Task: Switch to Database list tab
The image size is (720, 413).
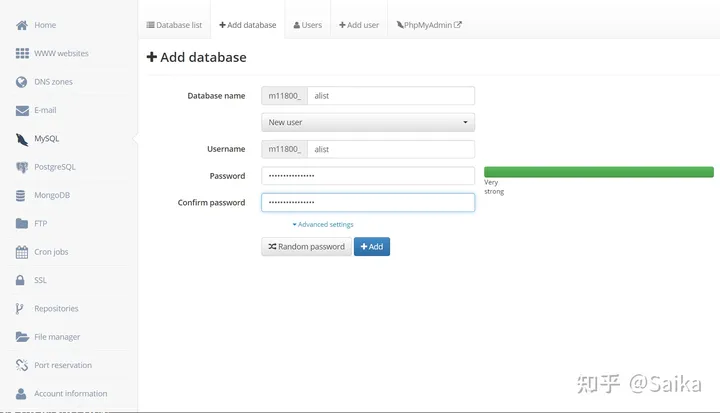Action: coord(174,25)
